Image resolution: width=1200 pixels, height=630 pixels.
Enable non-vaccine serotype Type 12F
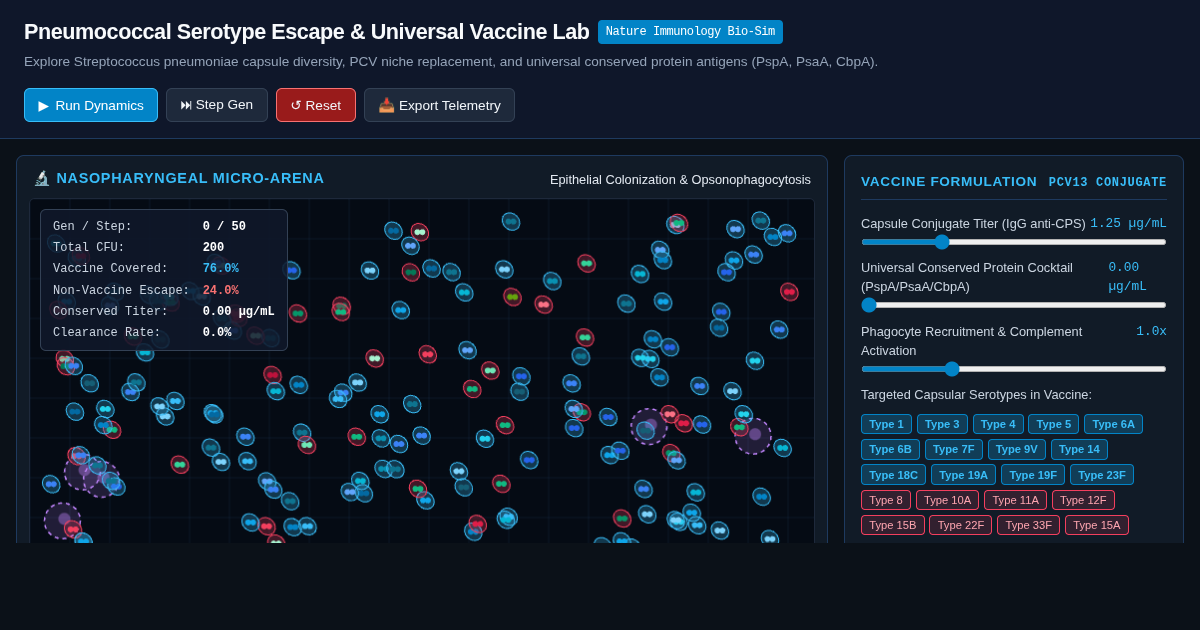[1083, 500]
